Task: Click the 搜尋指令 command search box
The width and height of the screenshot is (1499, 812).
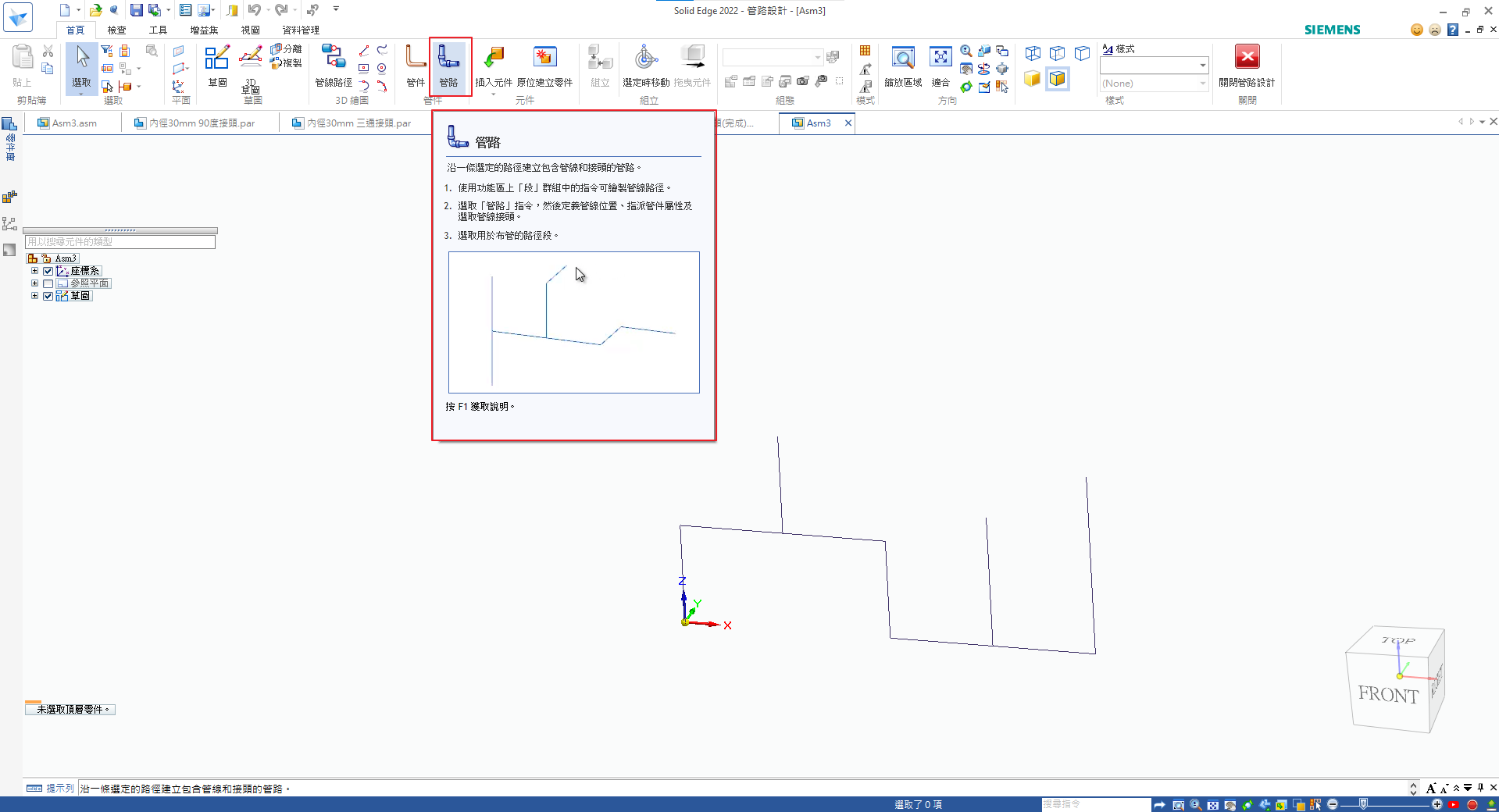Action: (x=1095, y=803)
